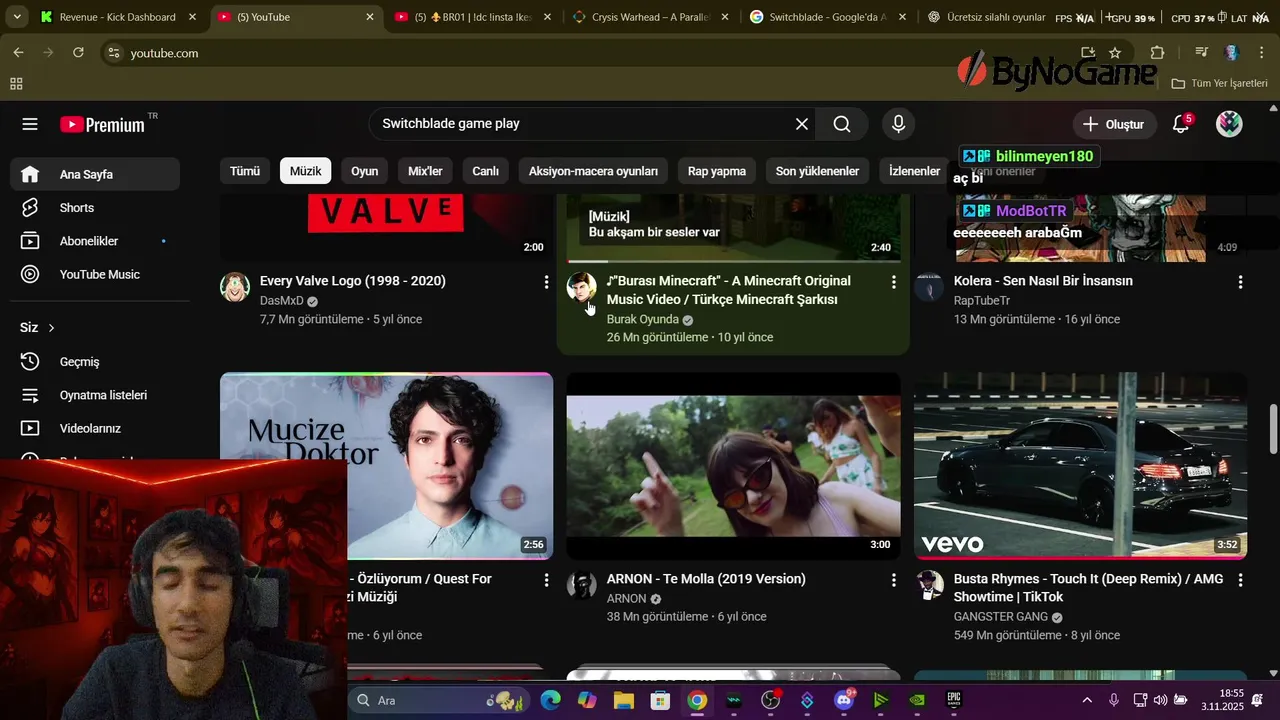Open the YouTube account avatar menu
Image resolution: width=1280 pixels, height=720 pixels.
1229,124
